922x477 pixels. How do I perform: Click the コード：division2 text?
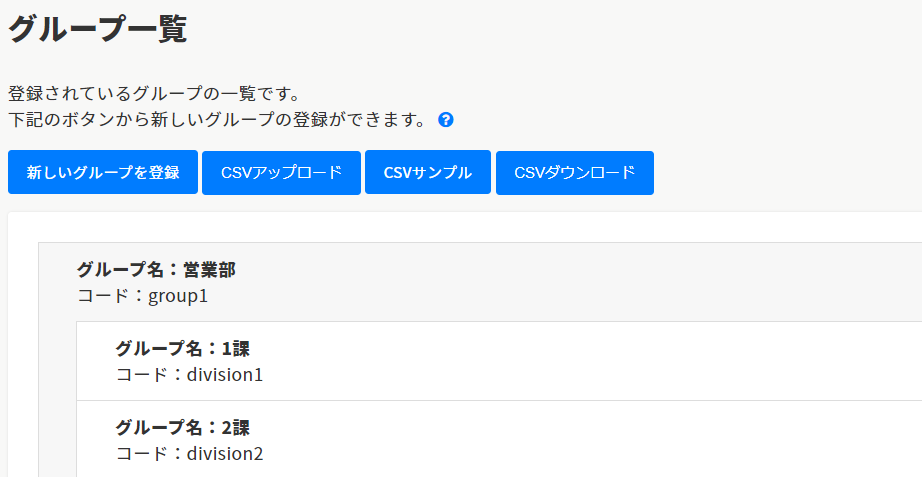point(189,454)
